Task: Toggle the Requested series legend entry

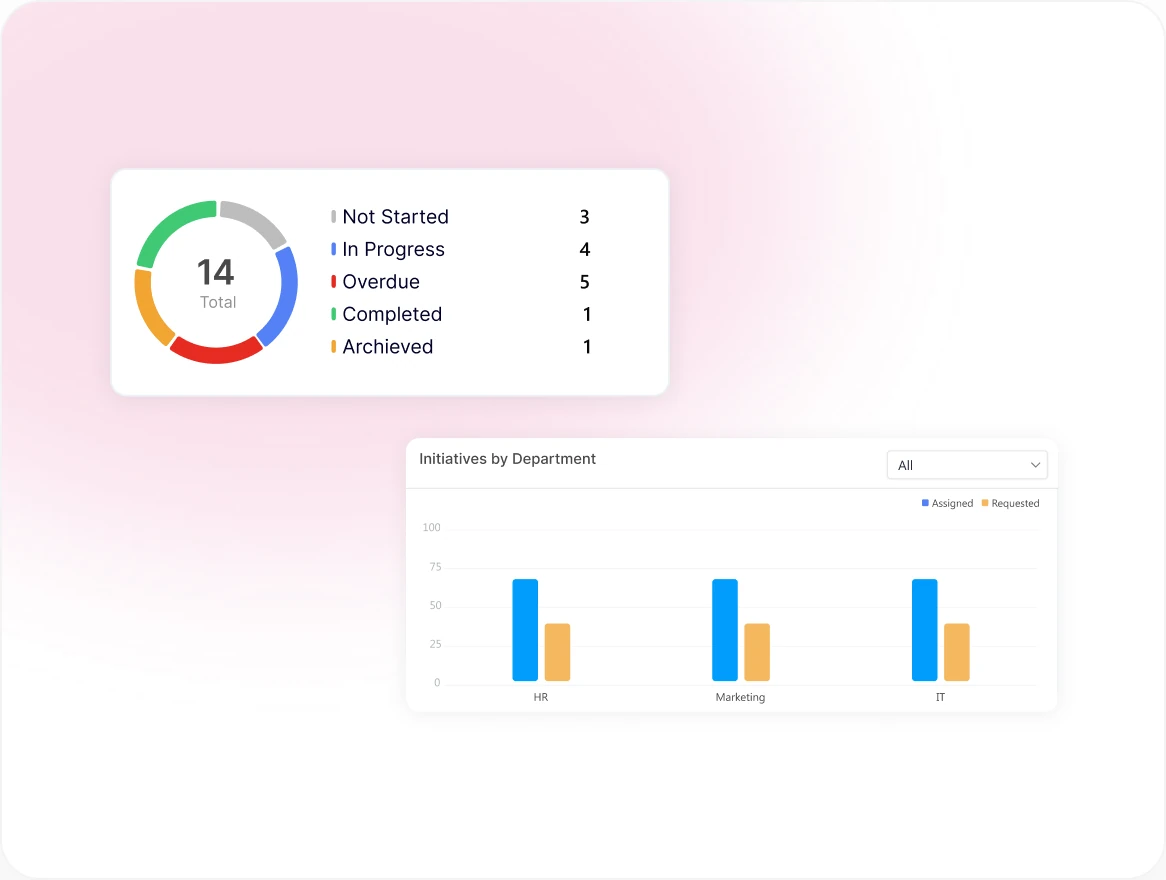Action: 1011,504
